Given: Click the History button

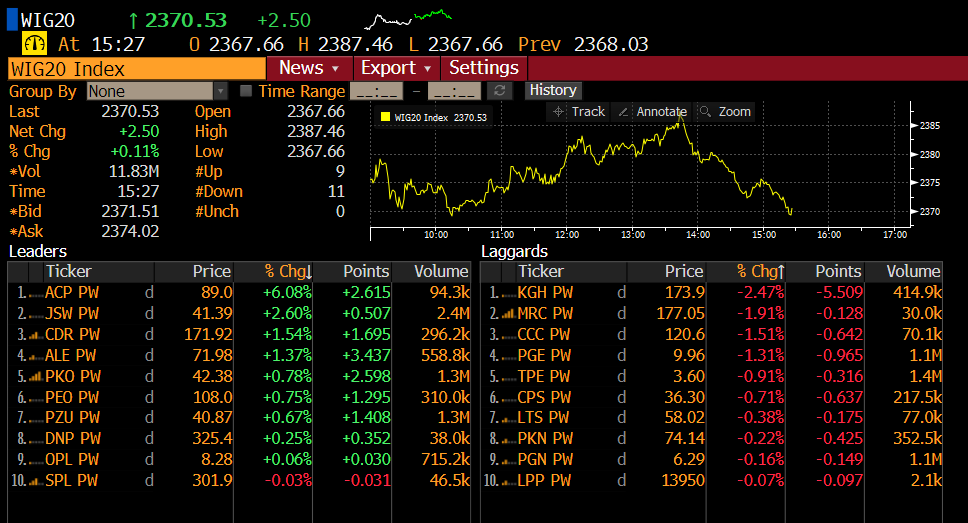Looking at the screenshot, I should coord(553,90).
